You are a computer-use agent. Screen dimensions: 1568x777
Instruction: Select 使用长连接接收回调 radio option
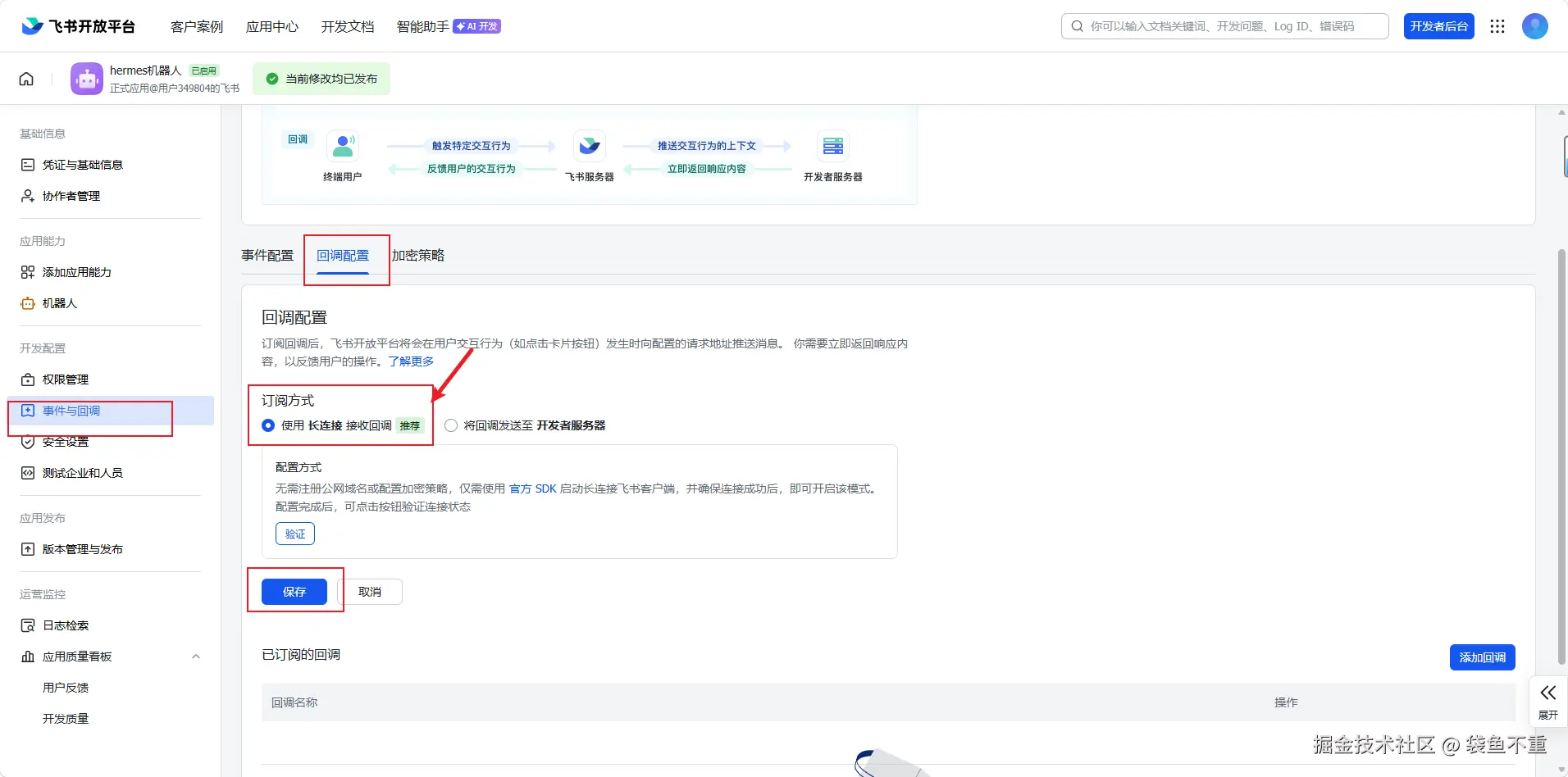268,425
